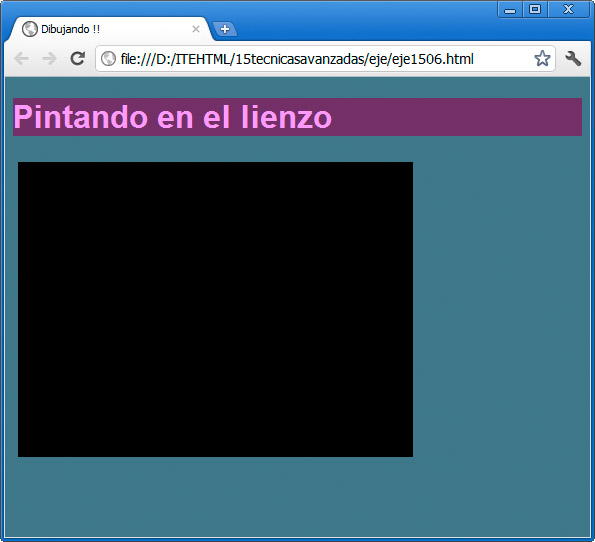Click the globe icon in address bar
This screenshot has width=595, height=542.
(x=108, y=59)
